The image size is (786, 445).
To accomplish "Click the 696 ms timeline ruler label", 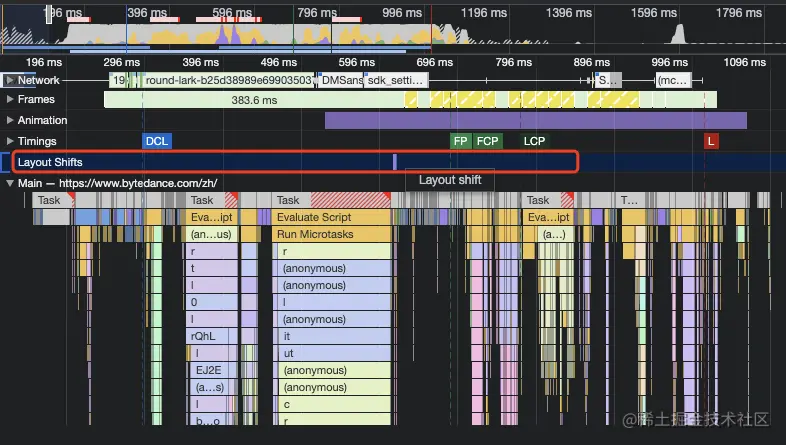I will pyautogui.click(x=435, y=62).
